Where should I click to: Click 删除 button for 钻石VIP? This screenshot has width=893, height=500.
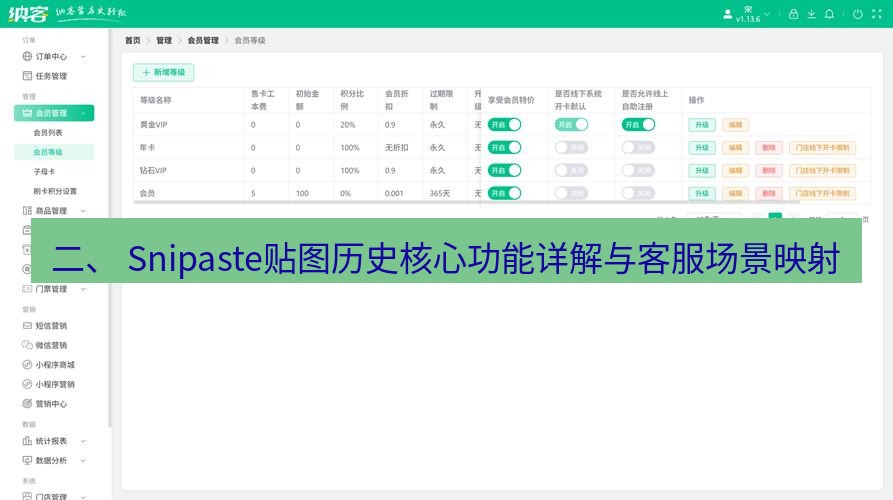[769, 170]
